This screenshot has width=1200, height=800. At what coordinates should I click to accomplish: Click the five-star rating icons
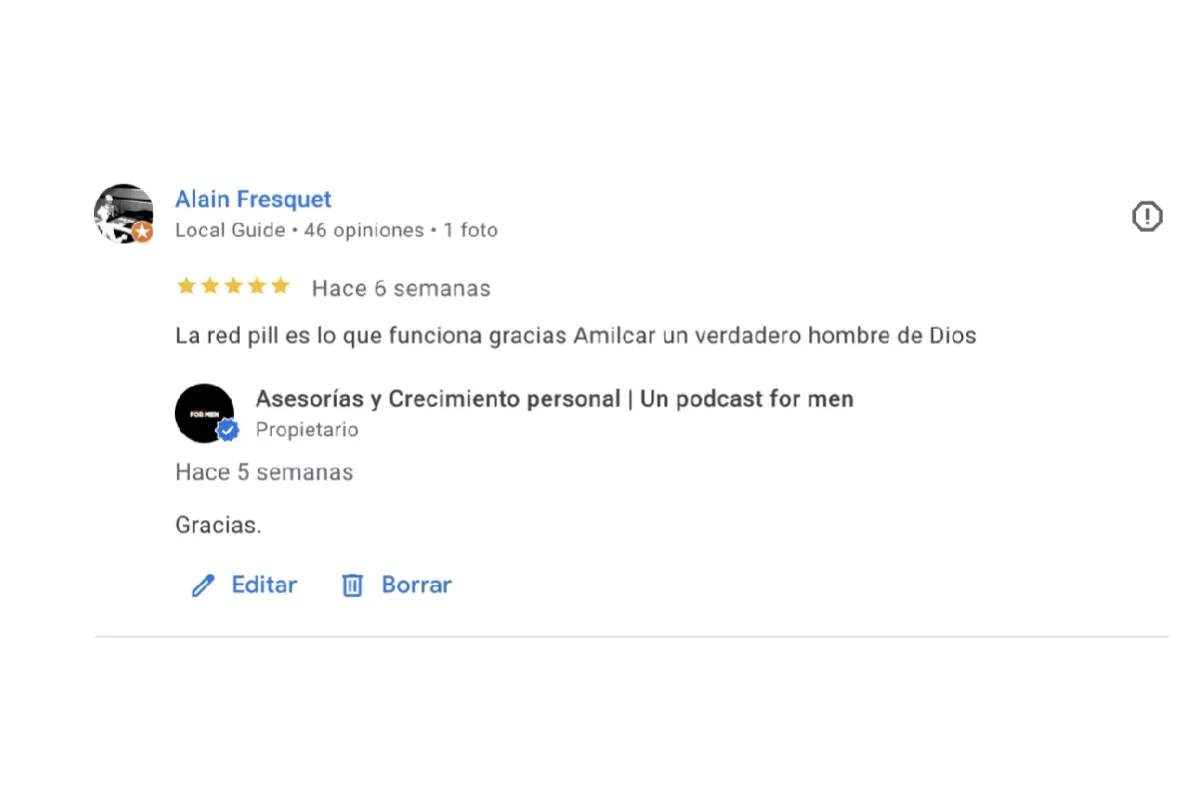[233, 287]
